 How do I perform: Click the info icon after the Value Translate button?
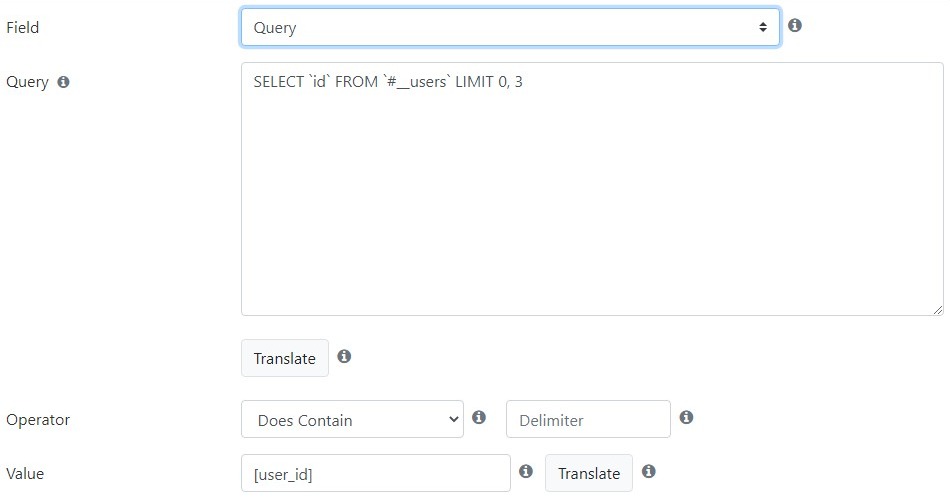point(649,471)
